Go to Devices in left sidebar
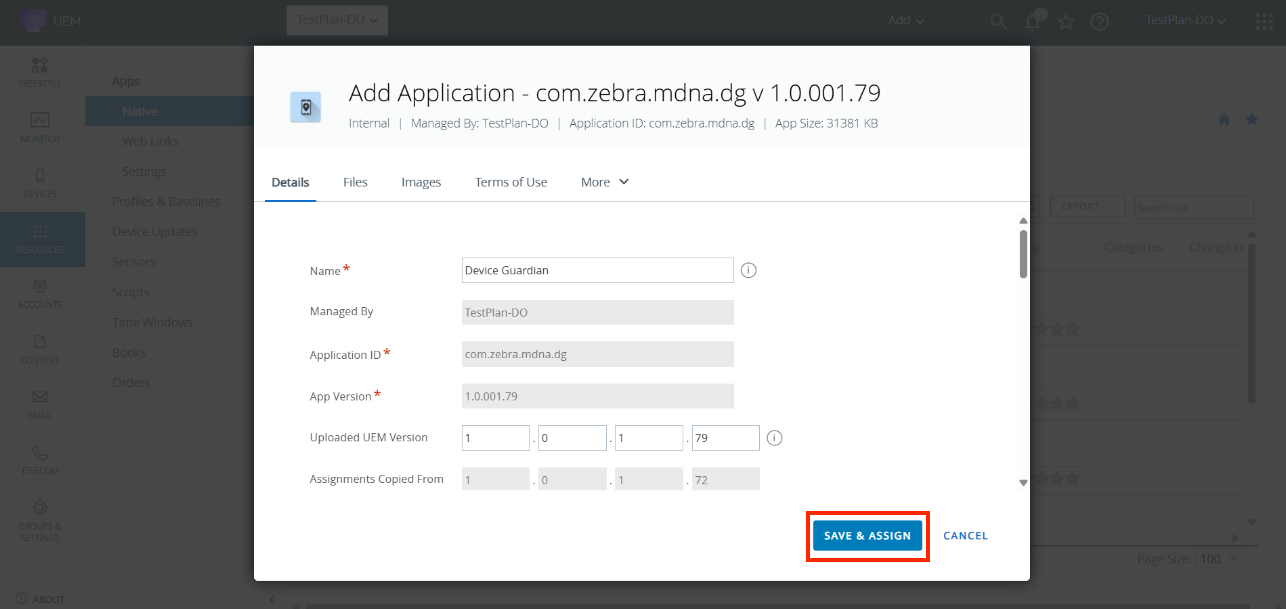The width and height of the screenshot is (1286, 609). point(40,182)
